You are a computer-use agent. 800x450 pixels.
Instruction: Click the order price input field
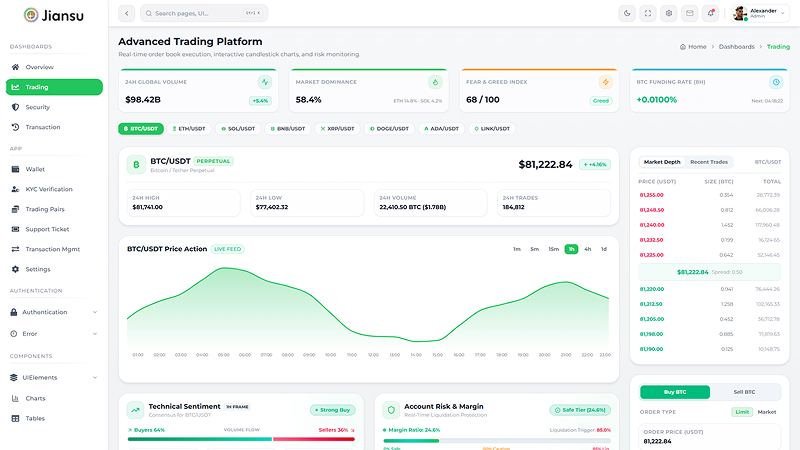coord(709,437)
